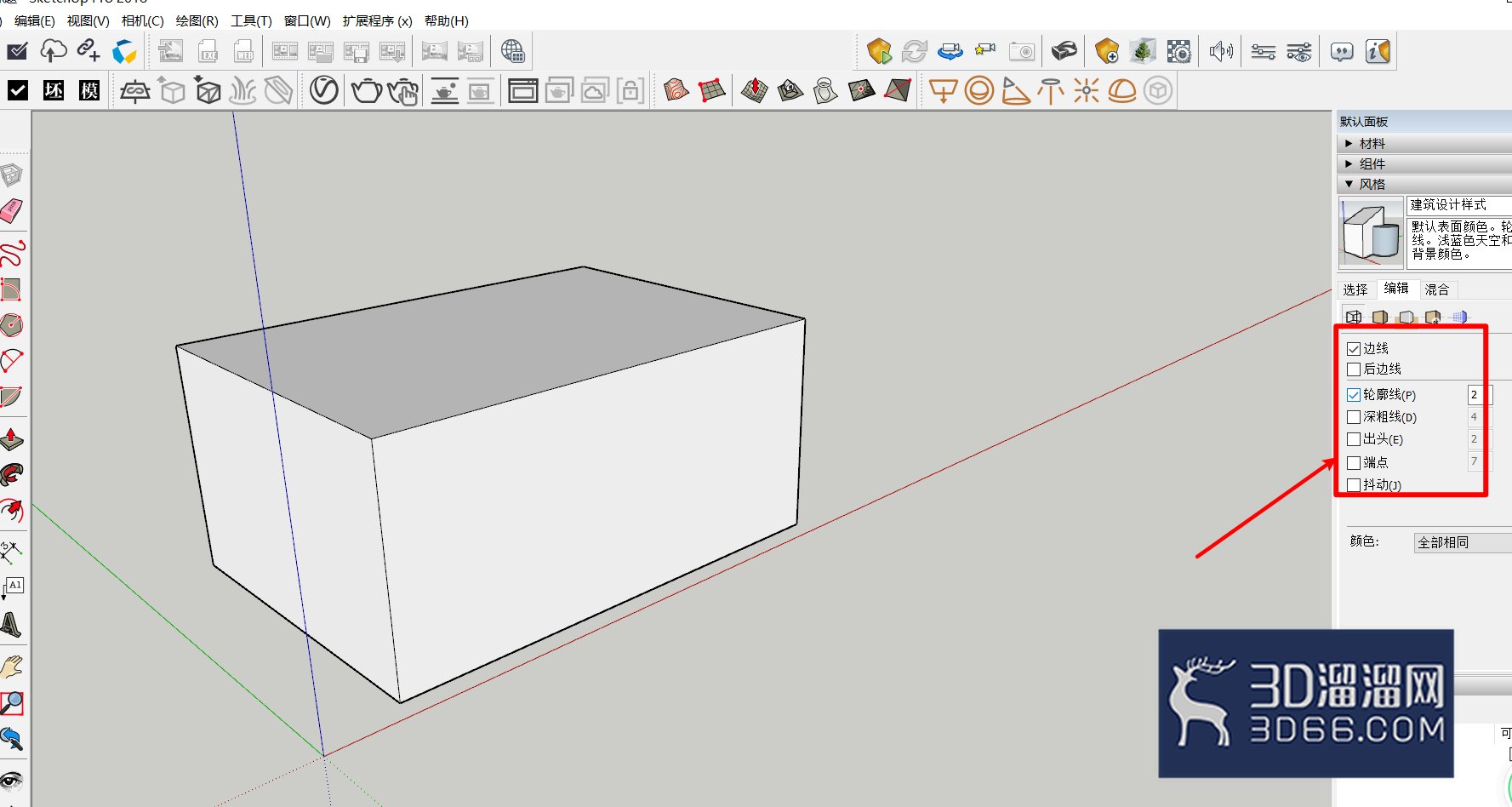Image resolution: width=1512 pixels, height=807 pixels.
Task: Open Face settings icon in Styles editor
Action: (1380, 318)
